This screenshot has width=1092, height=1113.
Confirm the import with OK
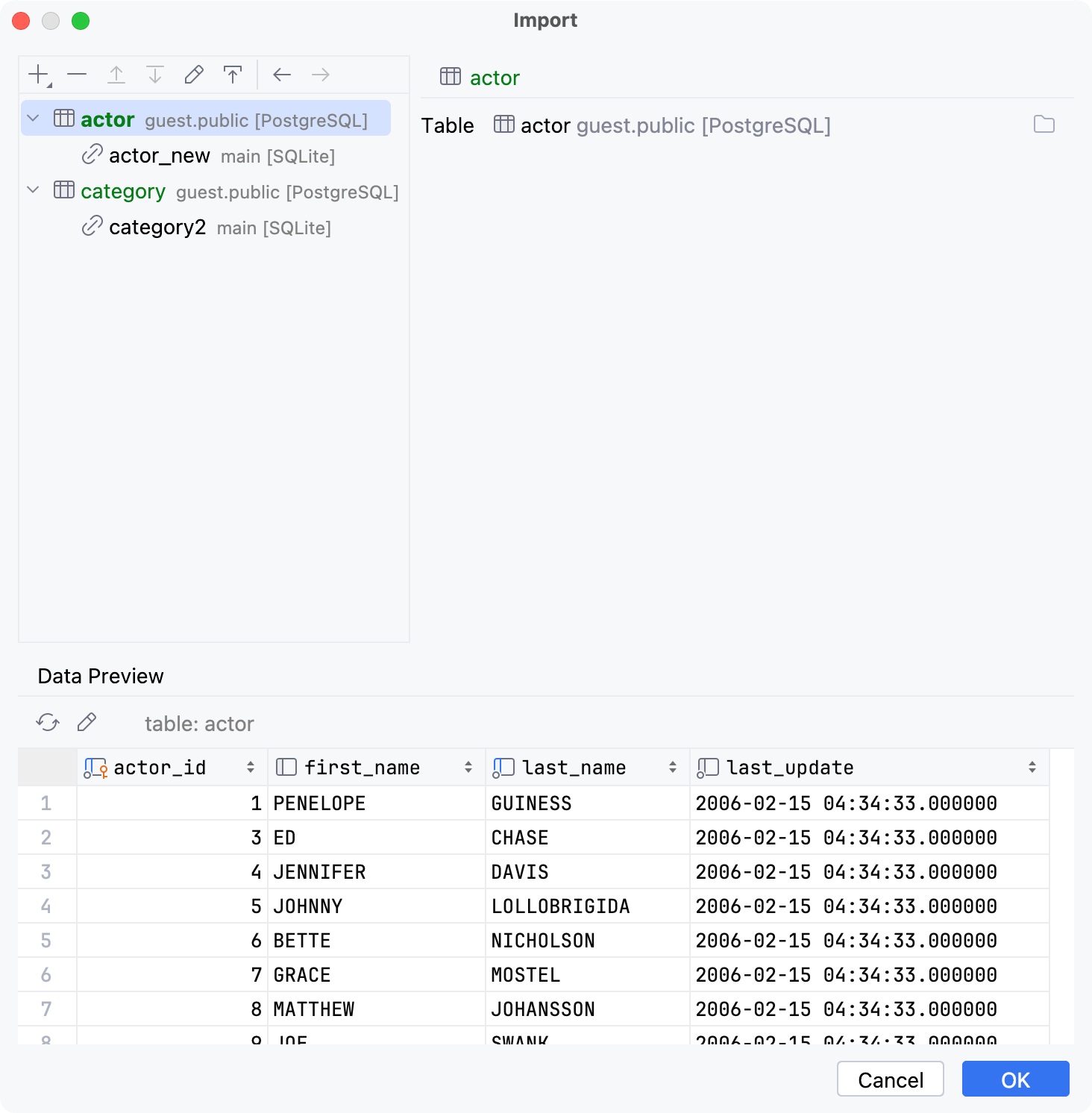pyautogui.click(x=1015, y=1079)
